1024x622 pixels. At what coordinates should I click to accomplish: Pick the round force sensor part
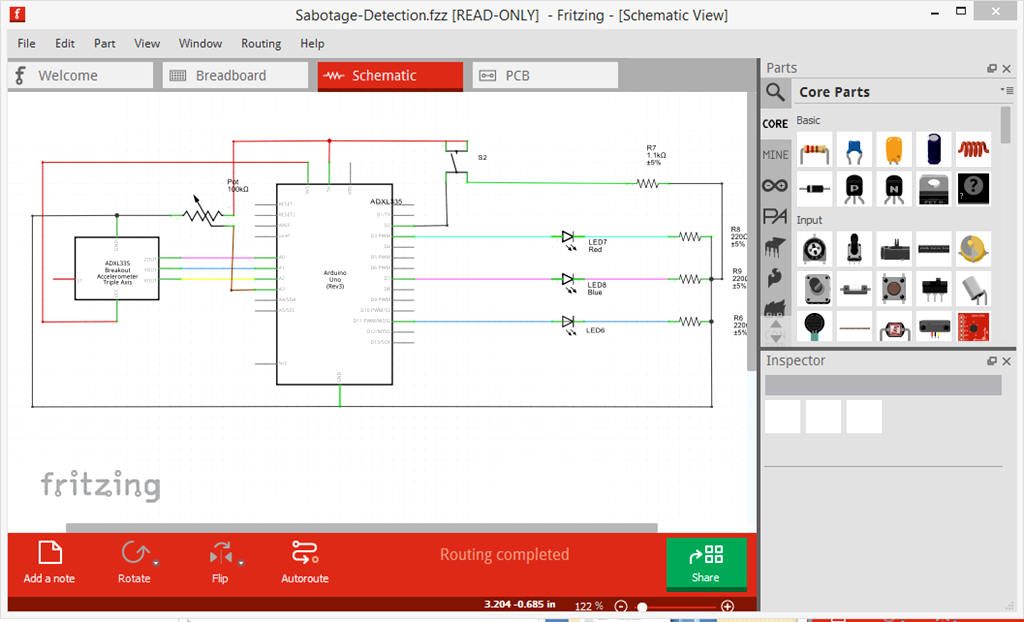[x=814, y=327]
